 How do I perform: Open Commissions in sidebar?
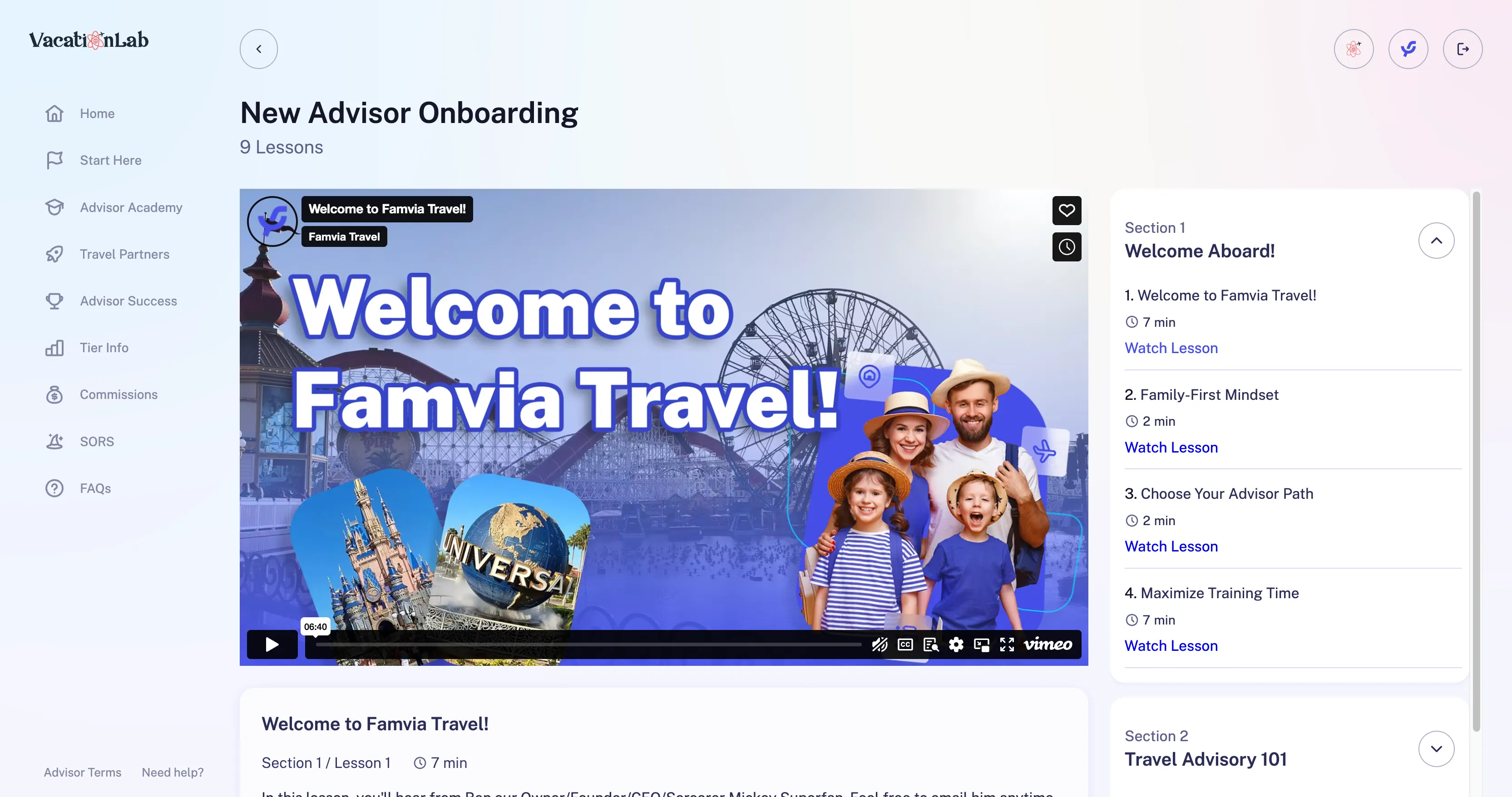119,394
